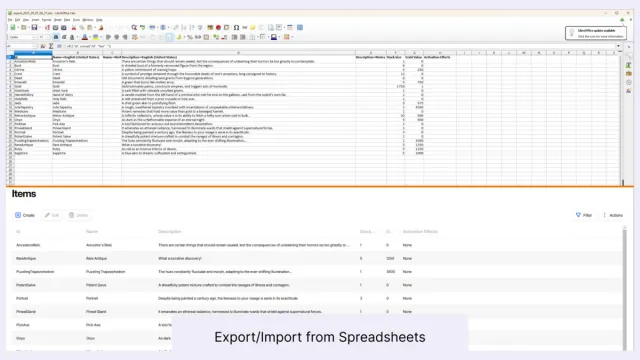Click the Items table vertical scrollbar

pos(624,289)
